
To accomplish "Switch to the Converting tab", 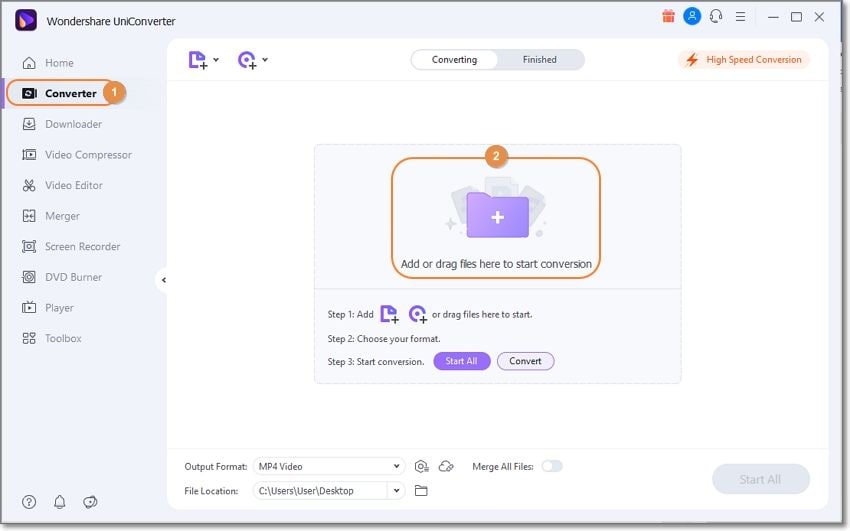I will coord(454,60).
